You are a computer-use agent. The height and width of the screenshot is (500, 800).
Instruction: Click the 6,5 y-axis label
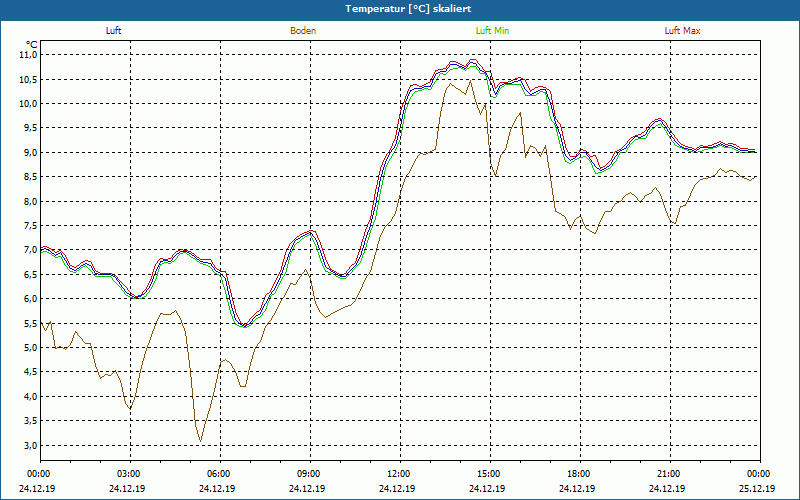pyautogui.click(x=31, y=274)
